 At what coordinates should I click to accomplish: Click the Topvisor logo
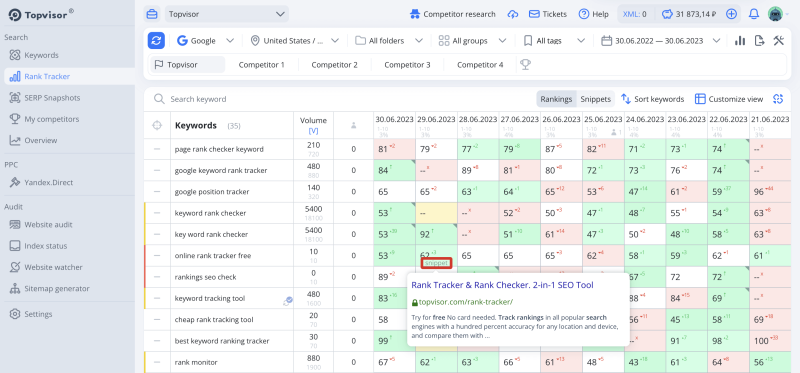(41, 14)
